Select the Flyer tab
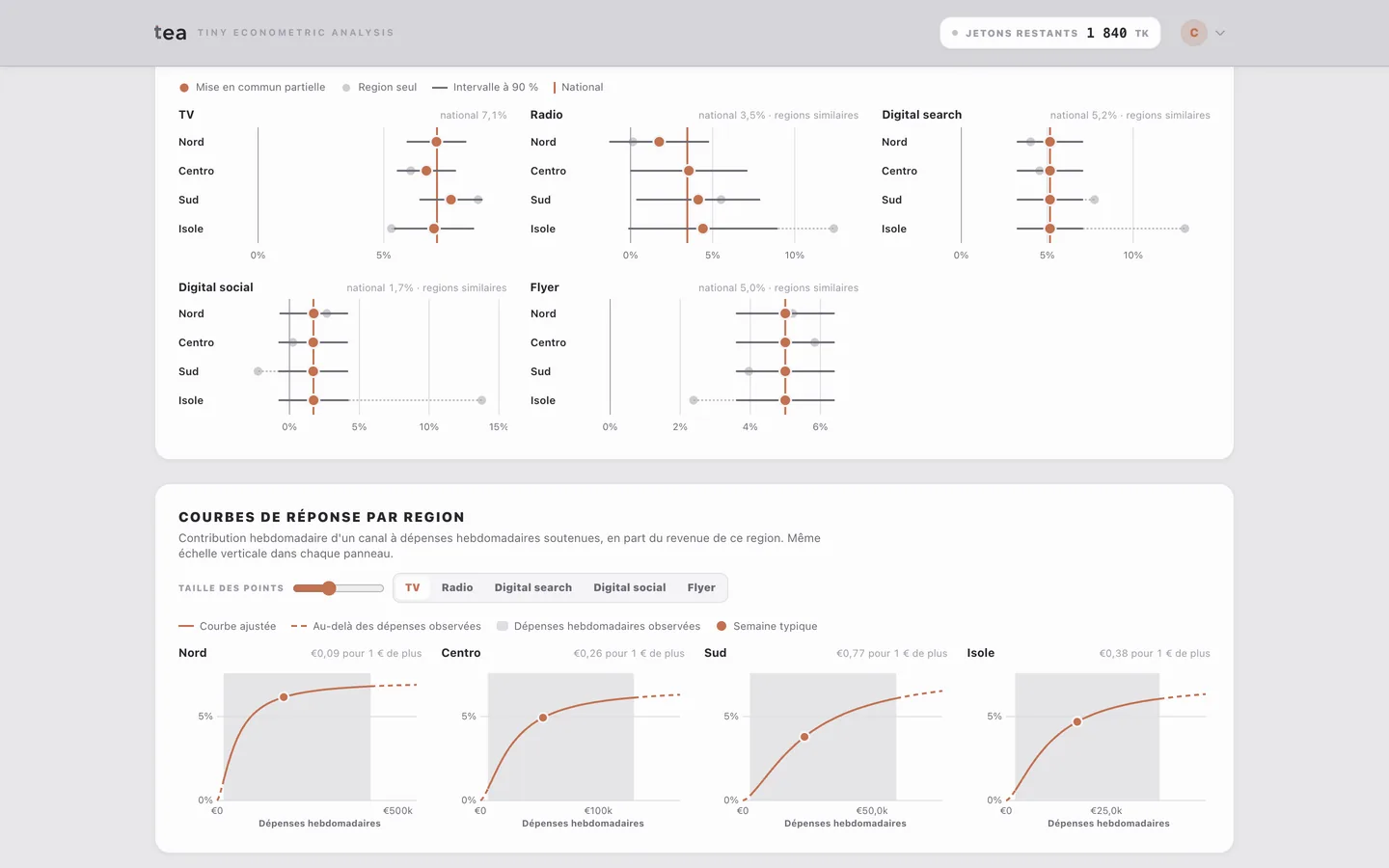The width and height of the screenshot is (1389, 868). [701, 587]
